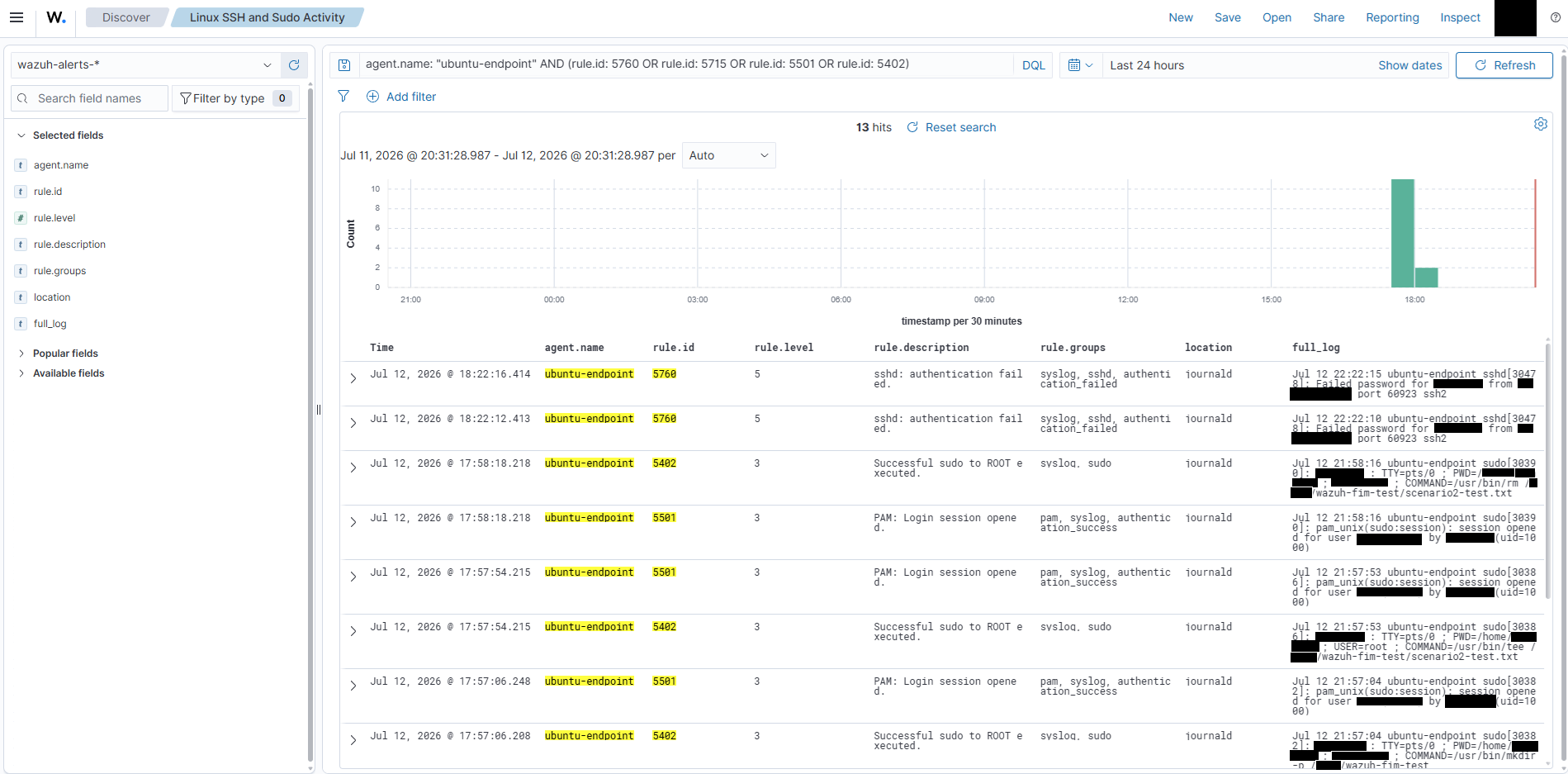Screen dimensions: 1568x774
Task: Sort by the Time column header
Action: (x=381, y=348)
